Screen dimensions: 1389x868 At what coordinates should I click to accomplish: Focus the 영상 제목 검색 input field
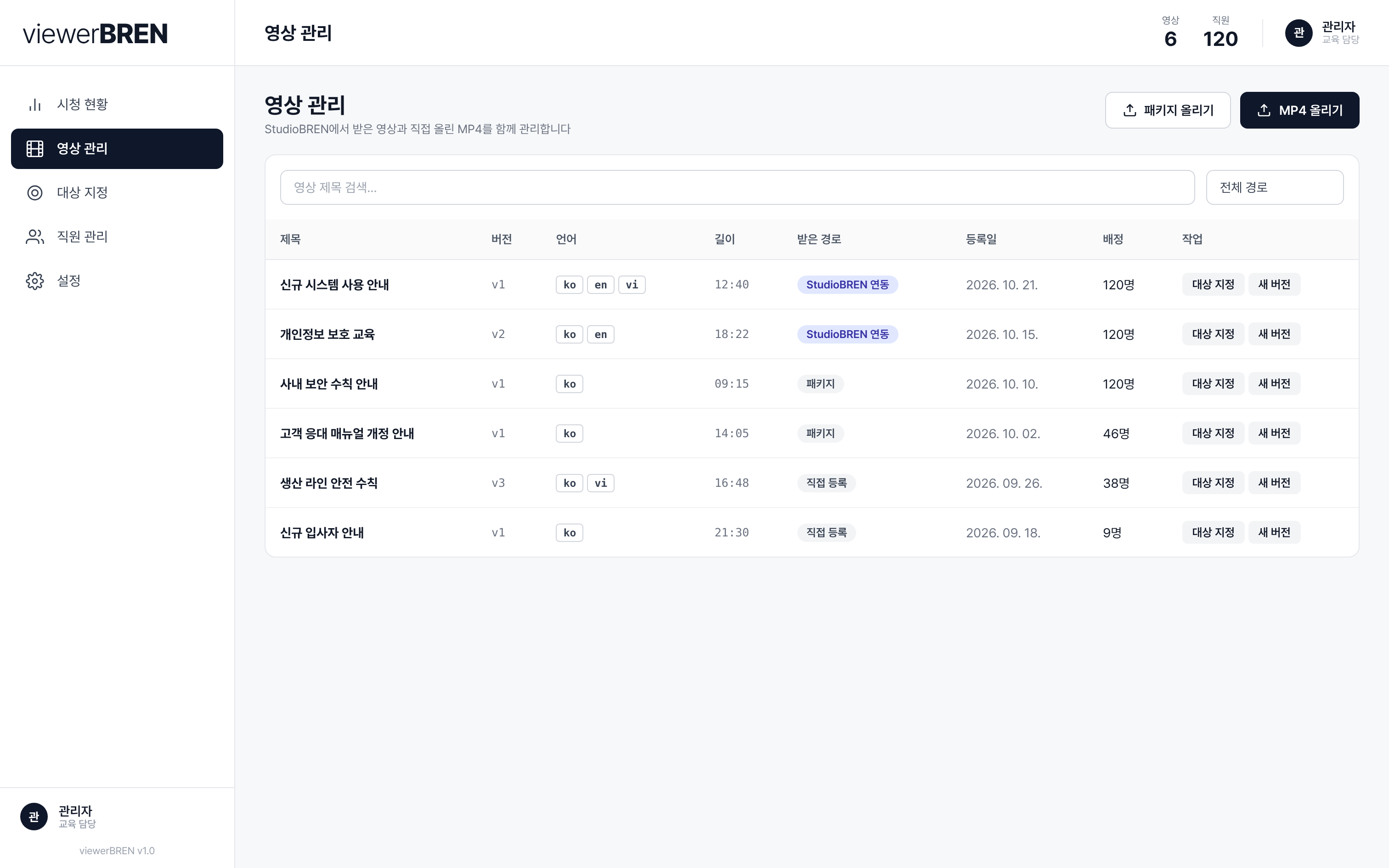click(737, 187)
